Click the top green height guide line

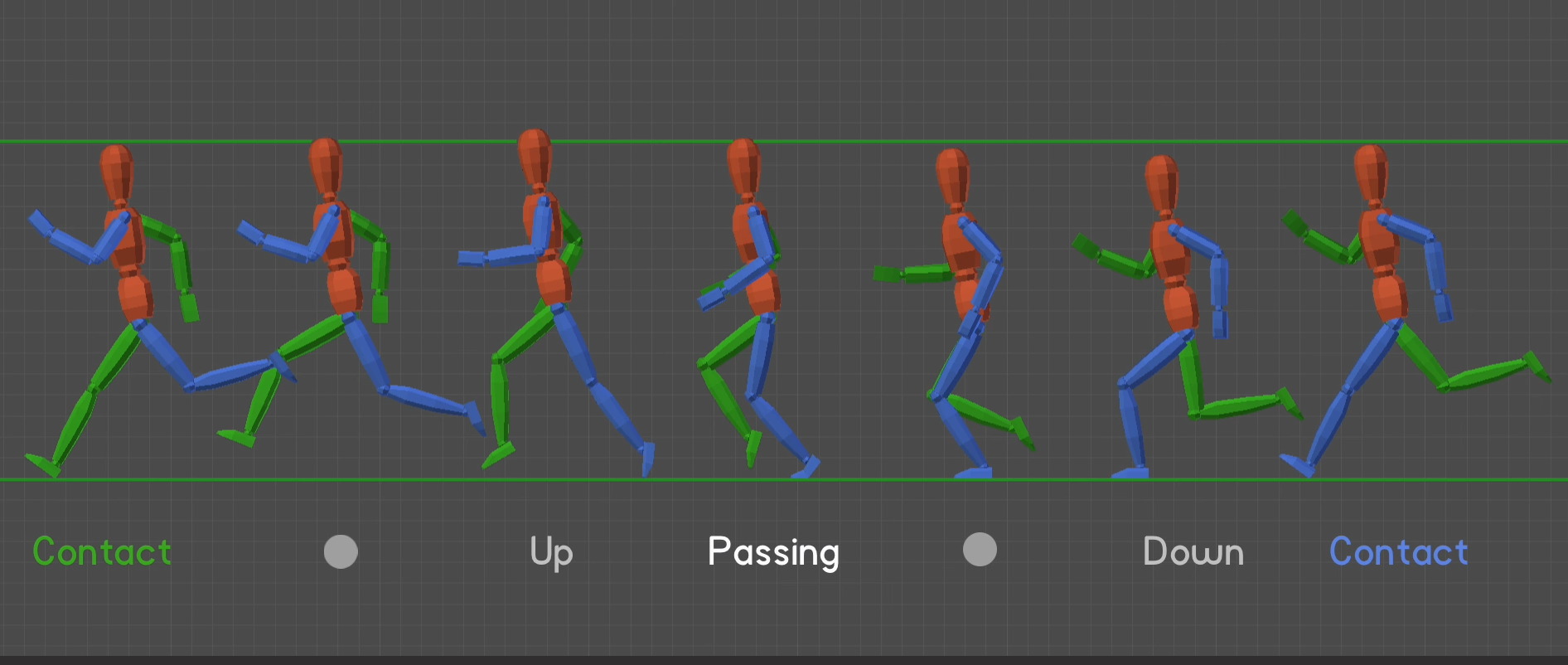[829, 142]
